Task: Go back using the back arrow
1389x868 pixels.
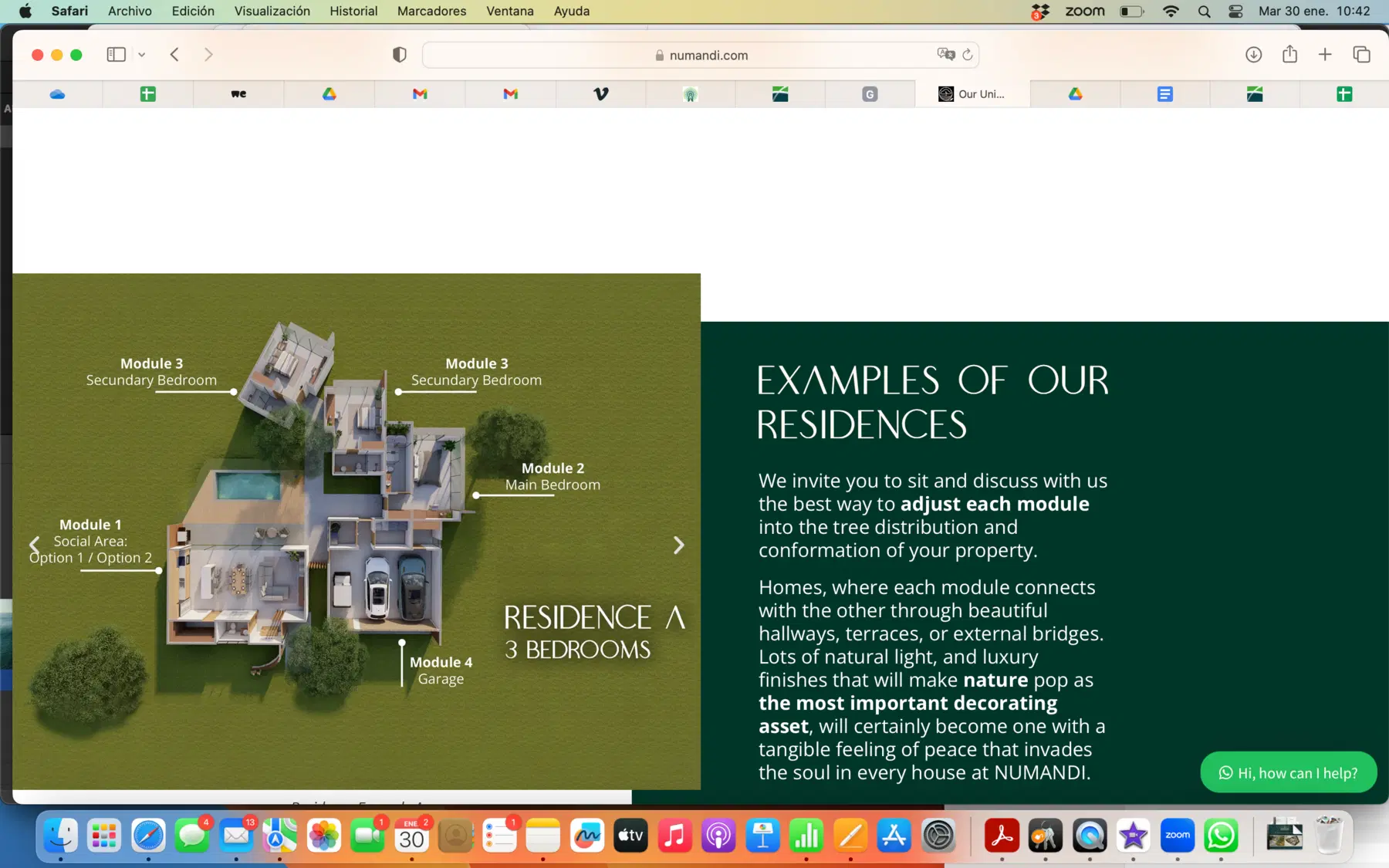Action: [175, 55]
